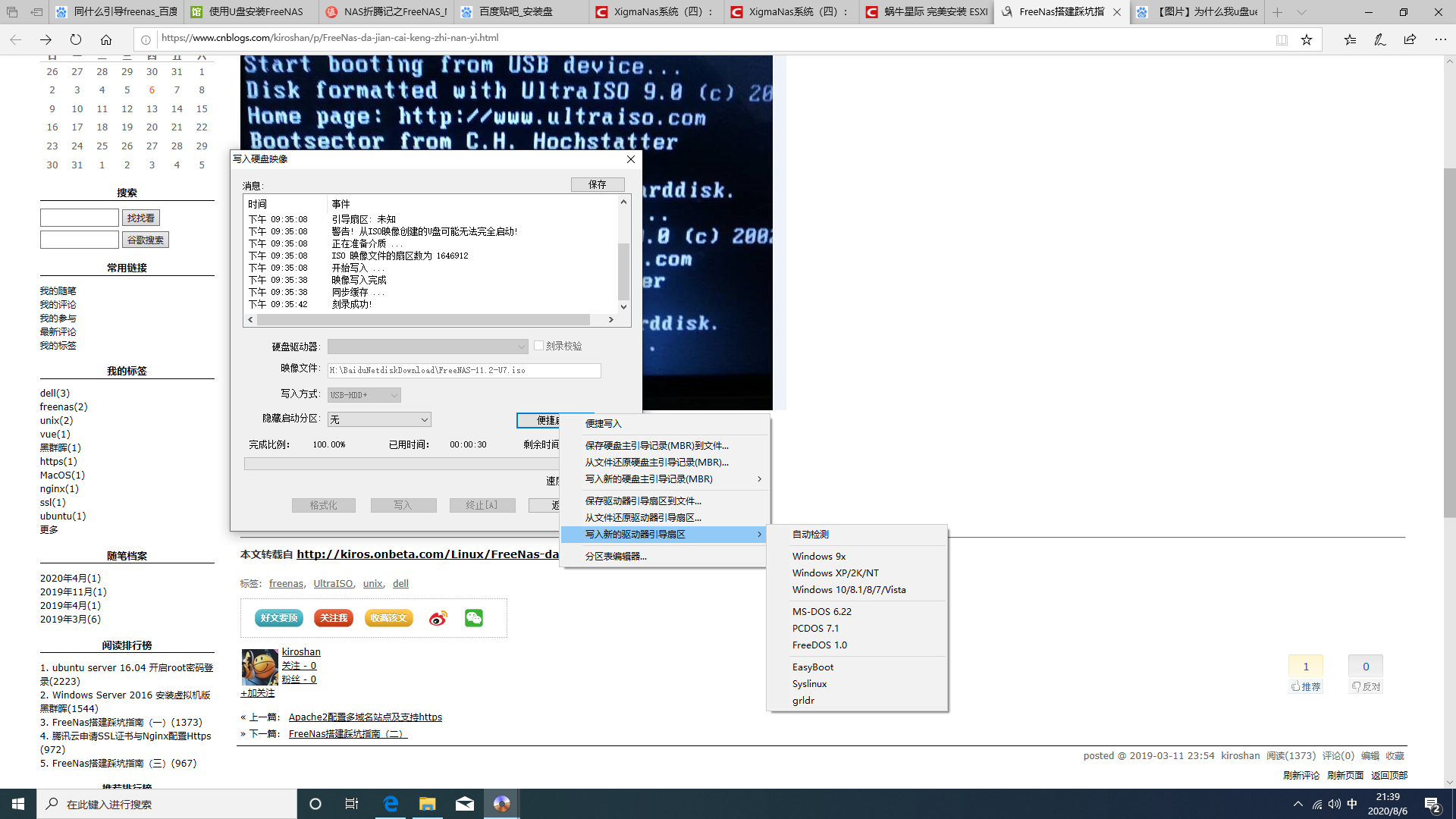Open Windows Start menu

point(18,804)
